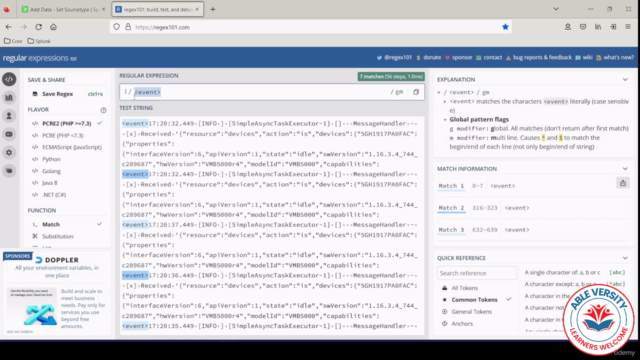
Task: Collapse the root regex explanation node
Action: (439, 93)
